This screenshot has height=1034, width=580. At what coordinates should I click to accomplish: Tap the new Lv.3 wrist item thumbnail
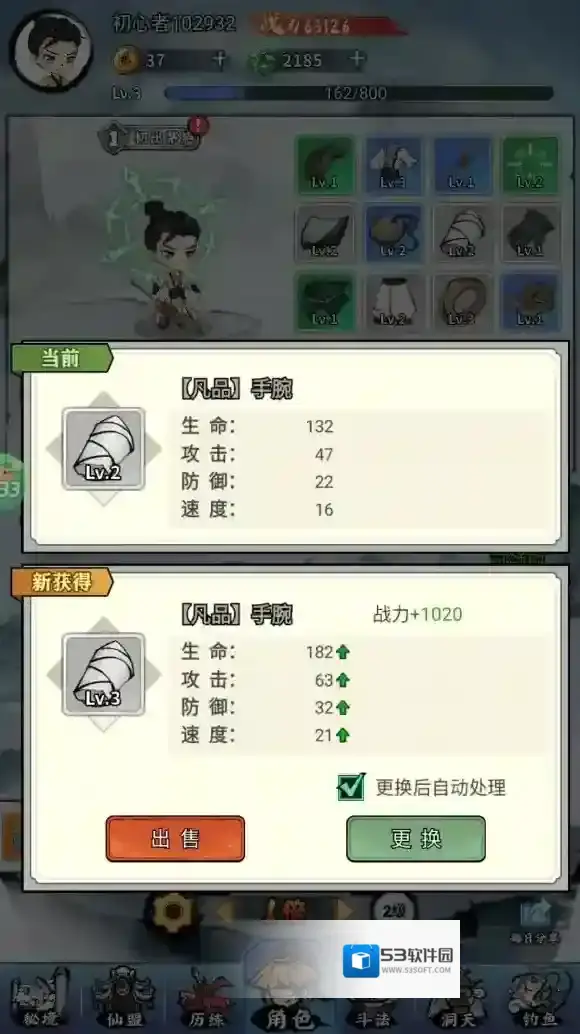103,674
